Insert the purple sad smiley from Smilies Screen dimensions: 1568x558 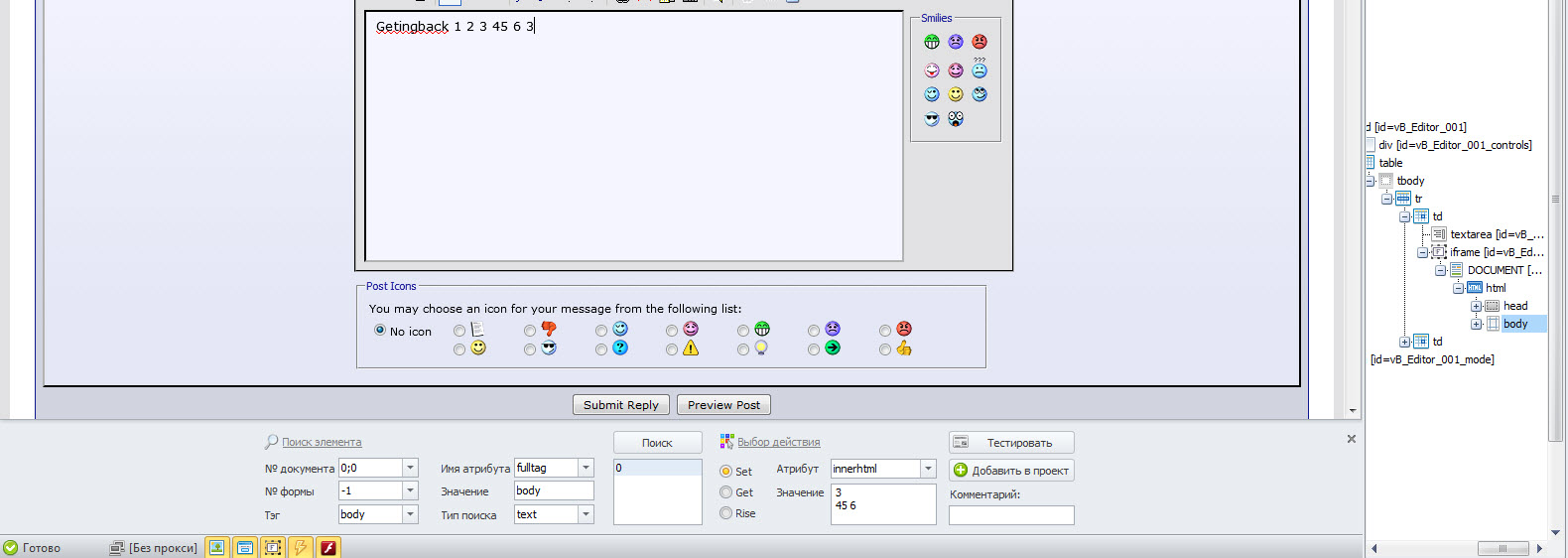956,42
